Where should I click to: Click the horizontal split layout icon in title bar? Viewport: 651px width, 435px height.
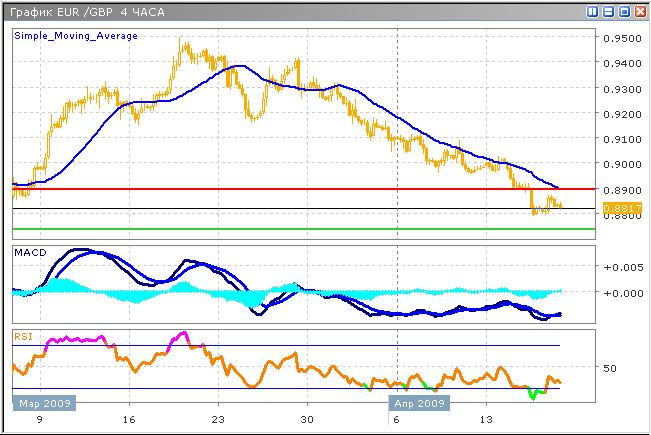(x=608, y=11)
